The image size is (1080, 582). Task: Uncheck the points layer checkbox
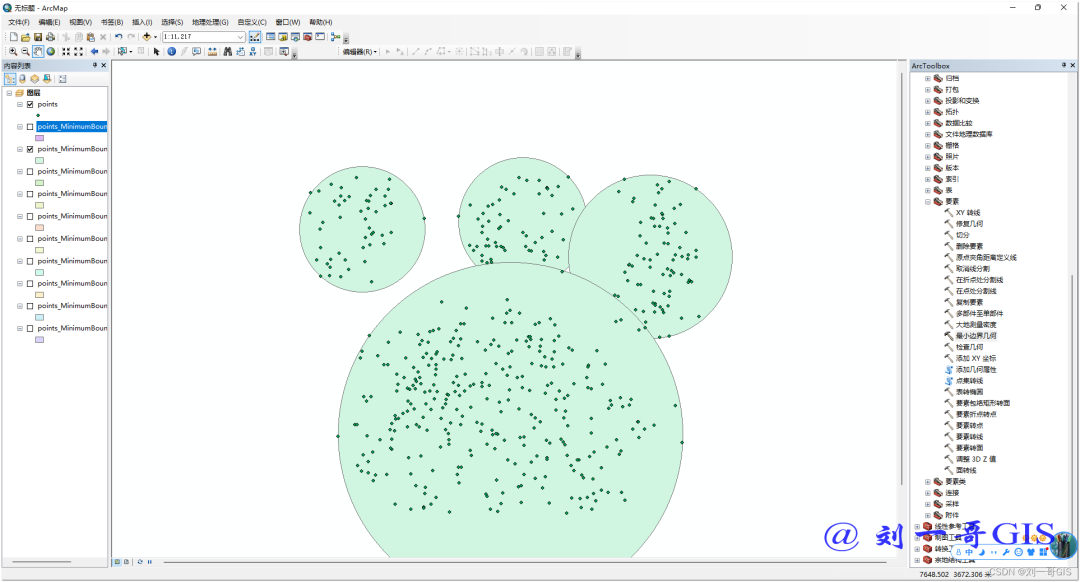point(30,105)
